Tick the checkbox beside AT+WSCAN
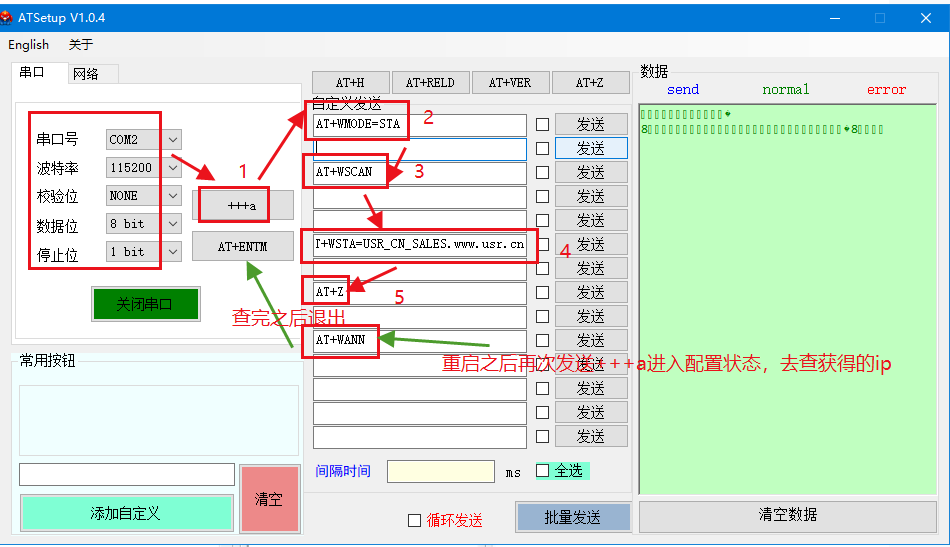This screenshot has height=547, width=950. [543, 173]
